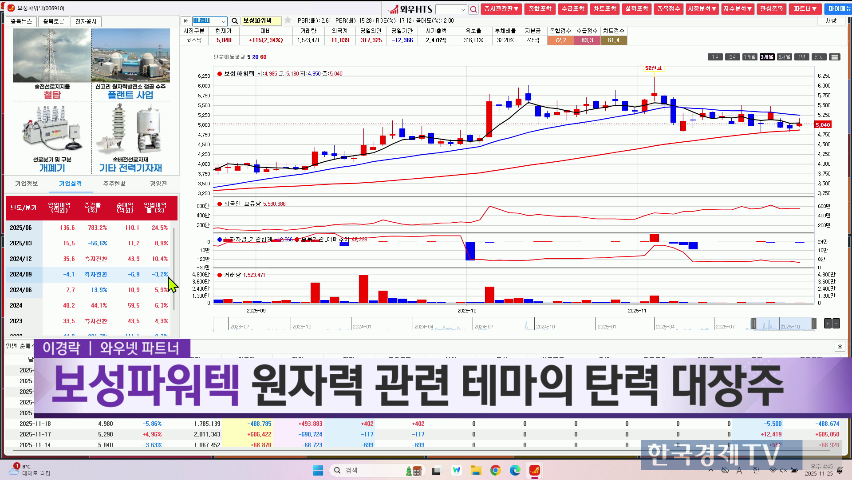852x480 pixels.
Task: Select the 2025/06 row in earnings table
Action: [89, 227]
